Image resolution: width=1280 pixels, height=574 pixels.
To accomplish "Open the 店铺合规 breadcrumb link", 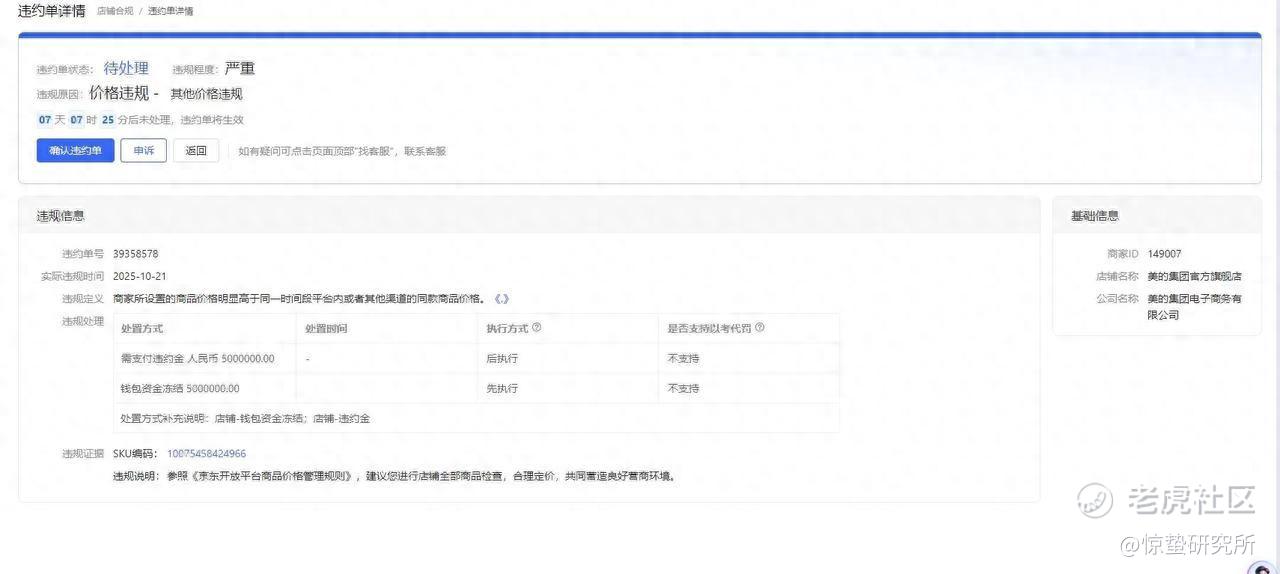I will [x=113, y=11].
